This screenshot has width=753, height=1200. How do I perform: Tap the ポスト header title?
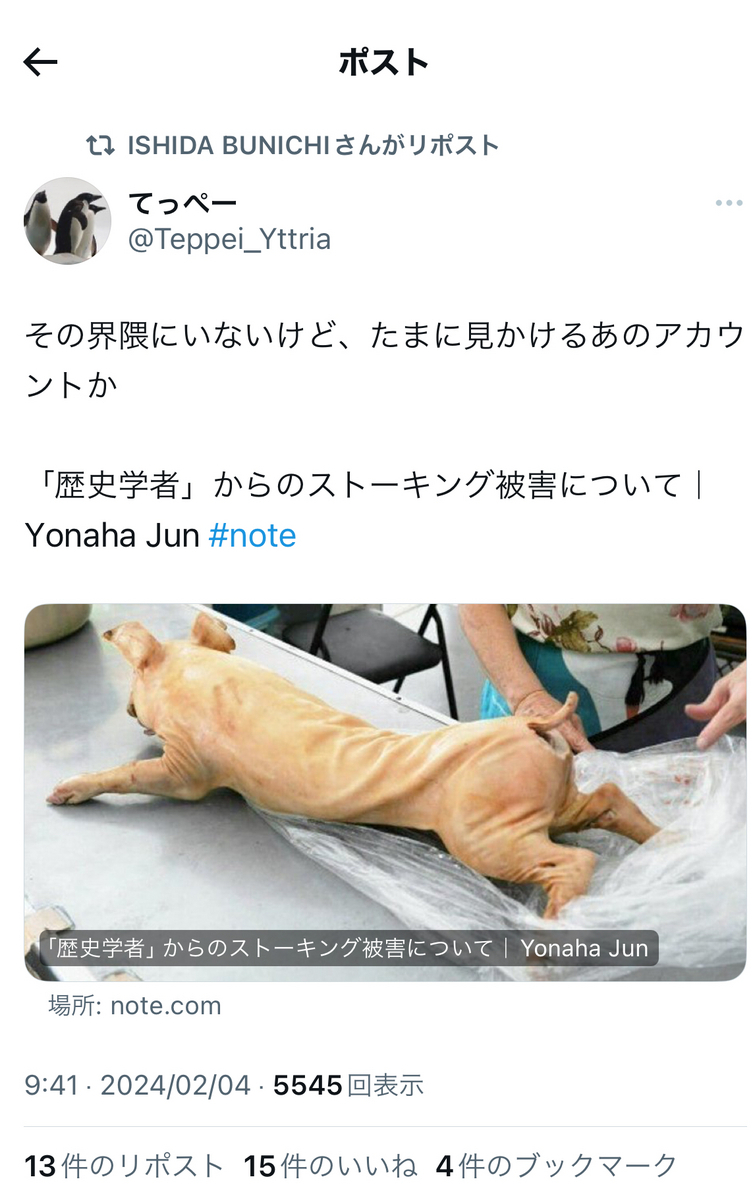point(384,63)
